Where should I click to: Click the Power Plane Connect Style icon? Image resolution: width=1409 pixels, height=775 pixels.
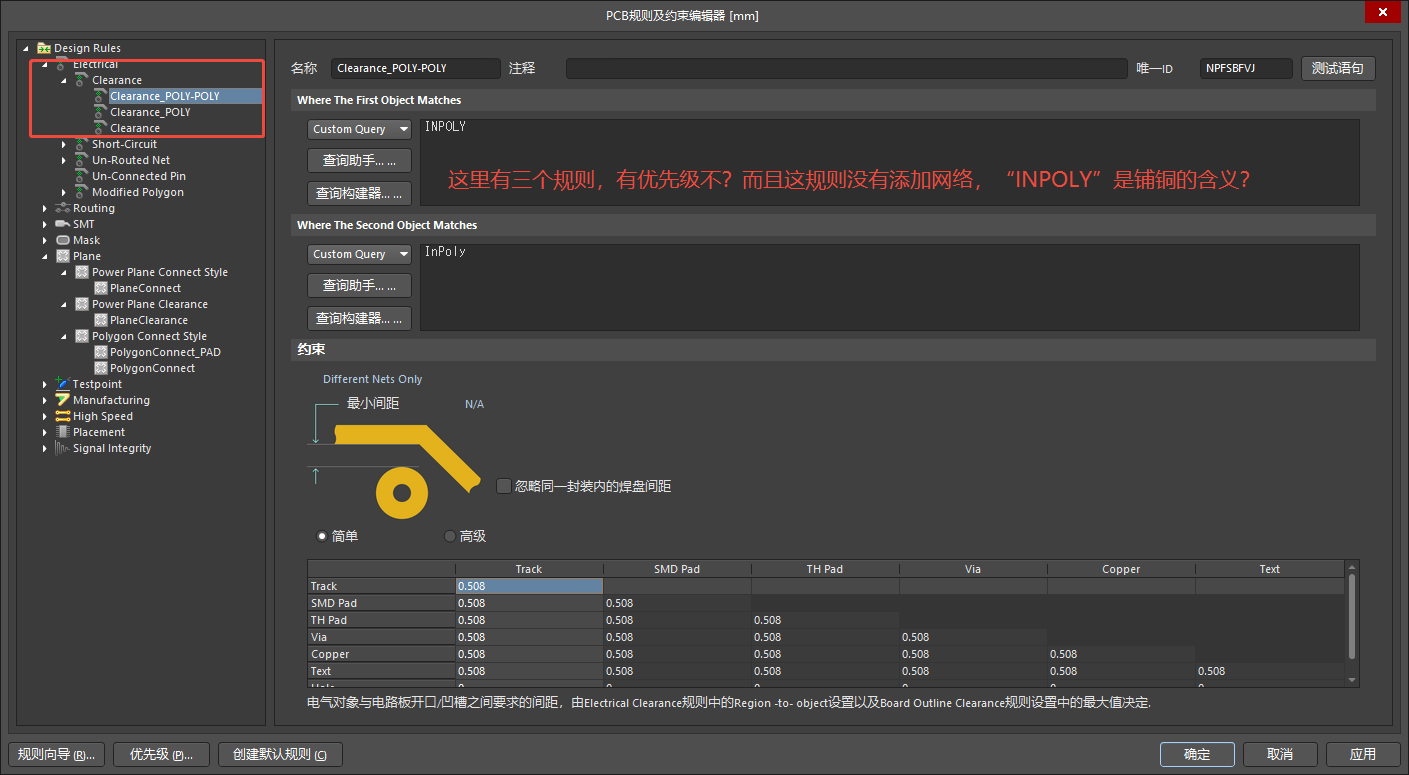click(x=82, y=272)
